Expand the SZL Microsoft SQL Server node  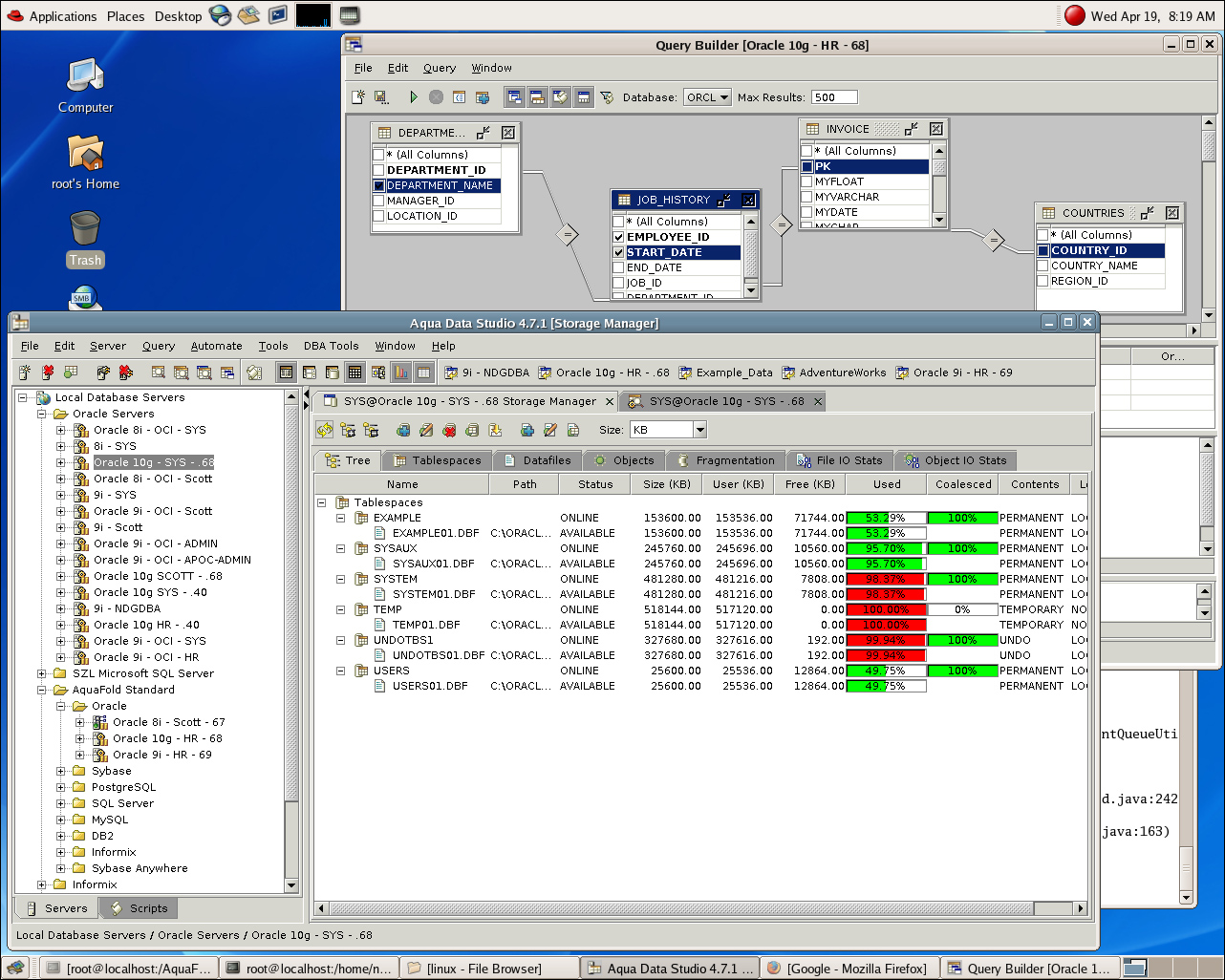tap(42, 673)
